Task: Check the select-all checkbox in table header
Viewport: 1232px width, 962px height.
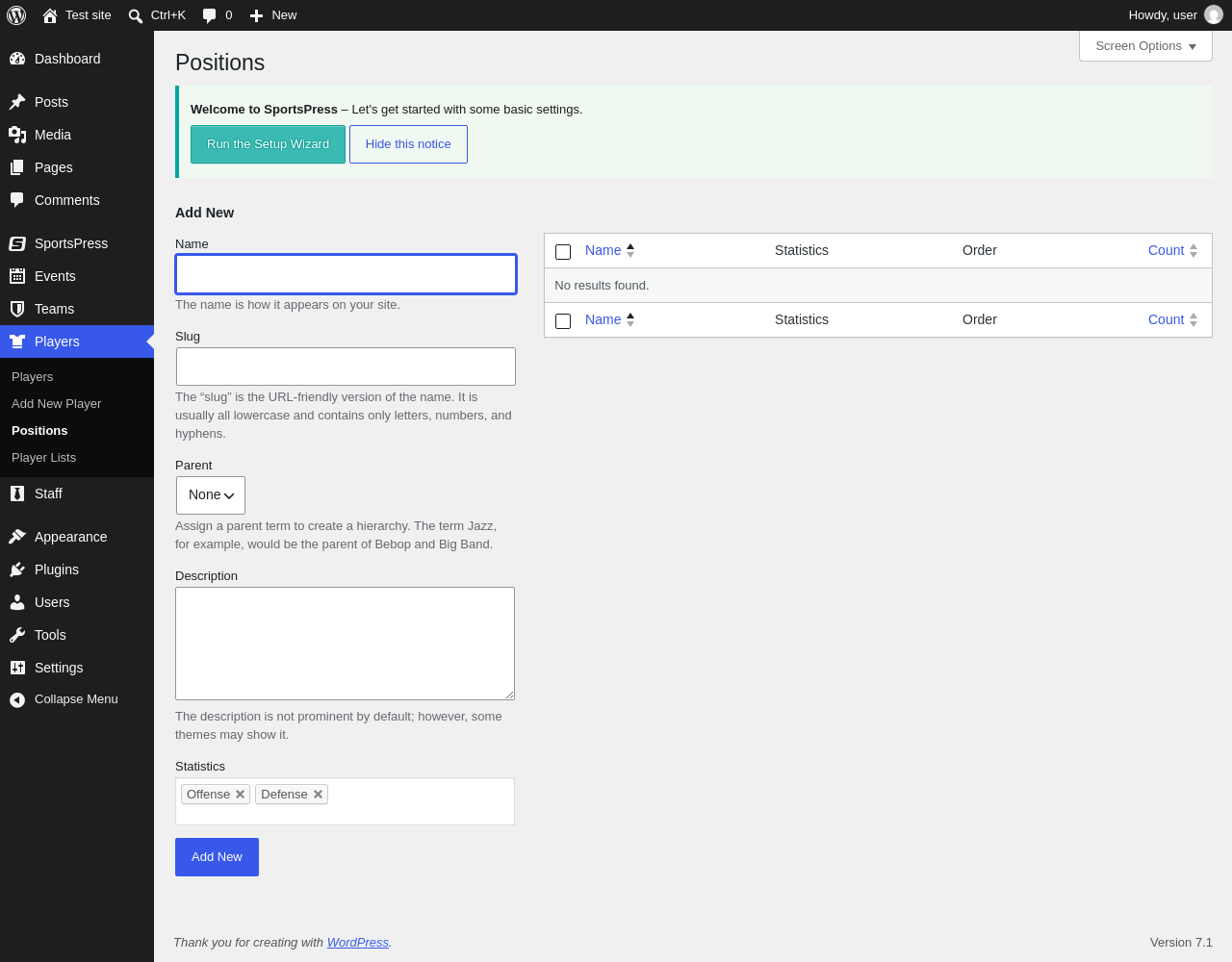Action: 563,252
